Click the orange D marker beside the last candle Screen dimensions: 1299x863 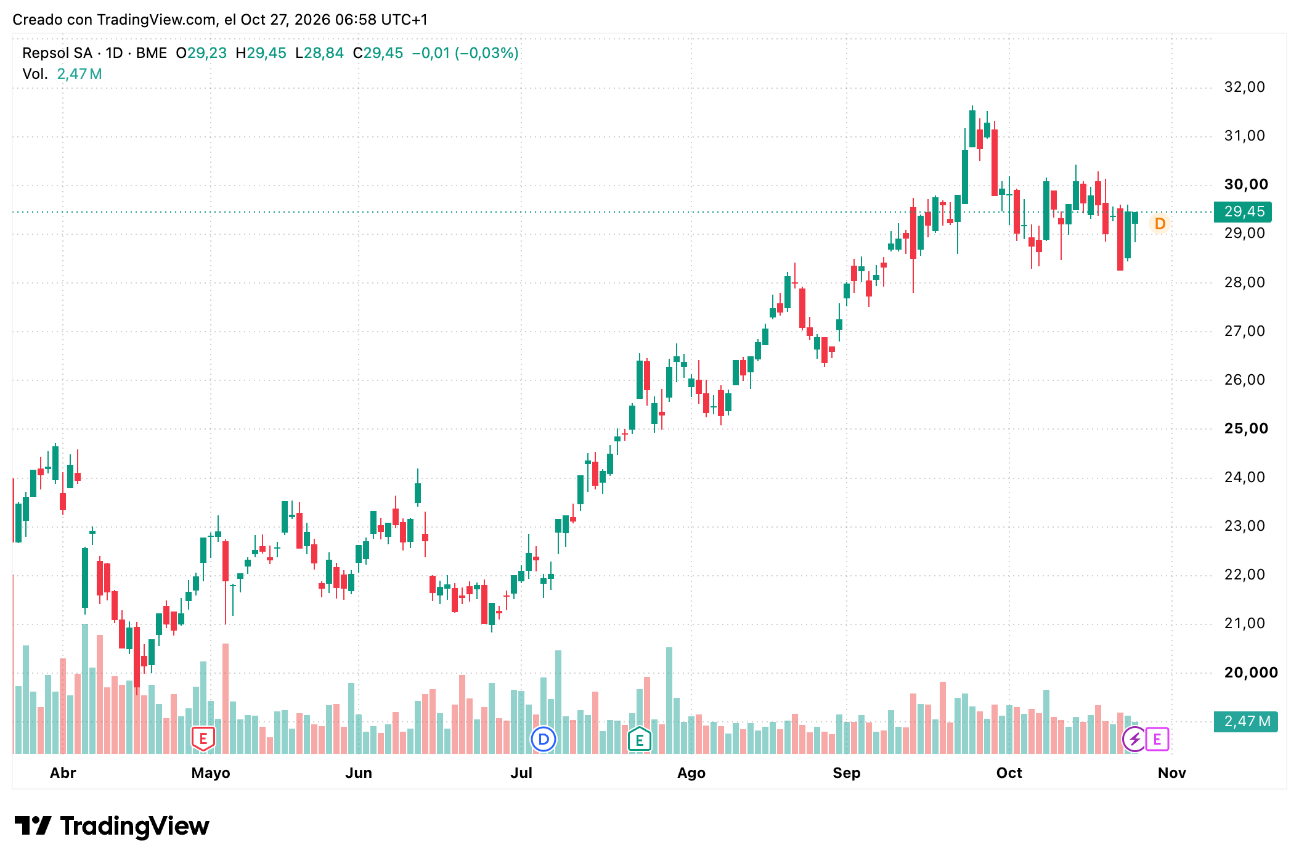click(x=1160, y=224)
